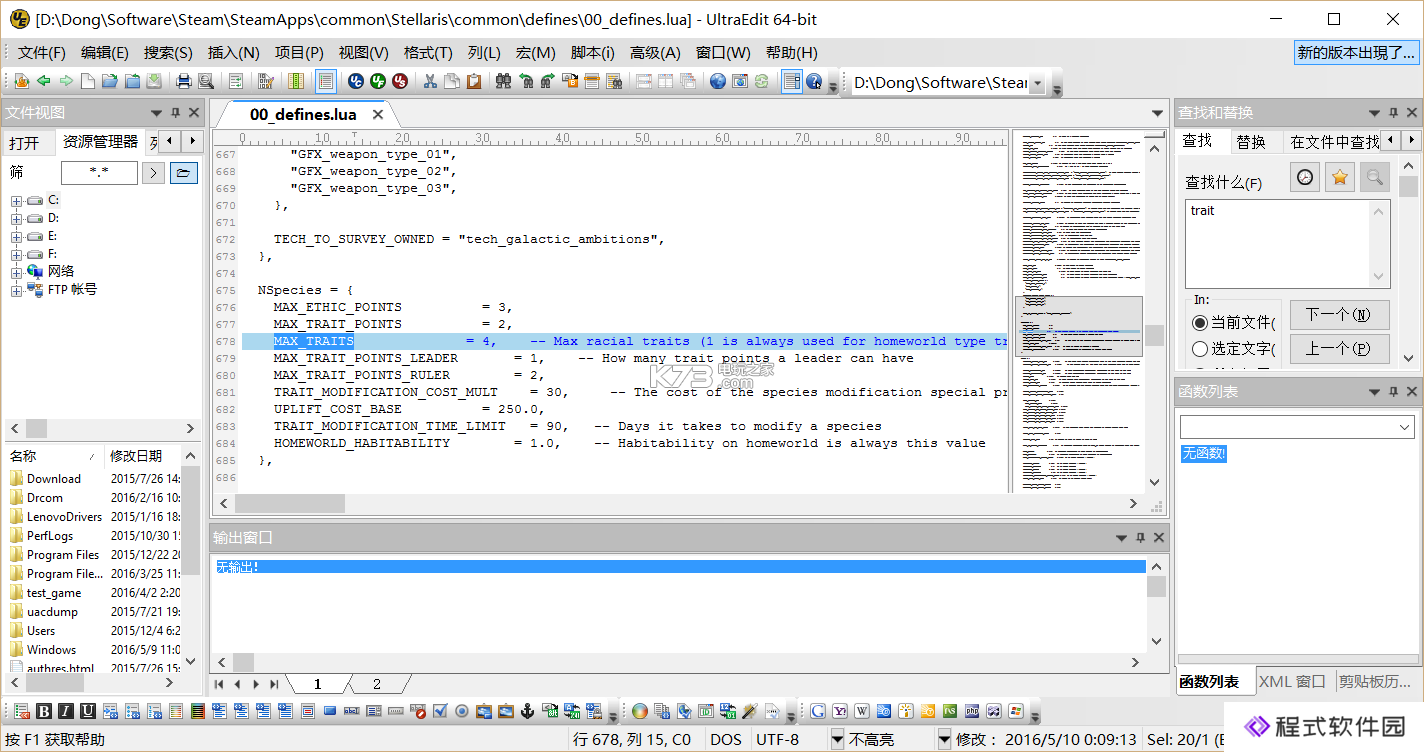Expand the D: drive tree node
Image resolution: width=1424 pixels, height=752 pixels.
tap(16, 219)
